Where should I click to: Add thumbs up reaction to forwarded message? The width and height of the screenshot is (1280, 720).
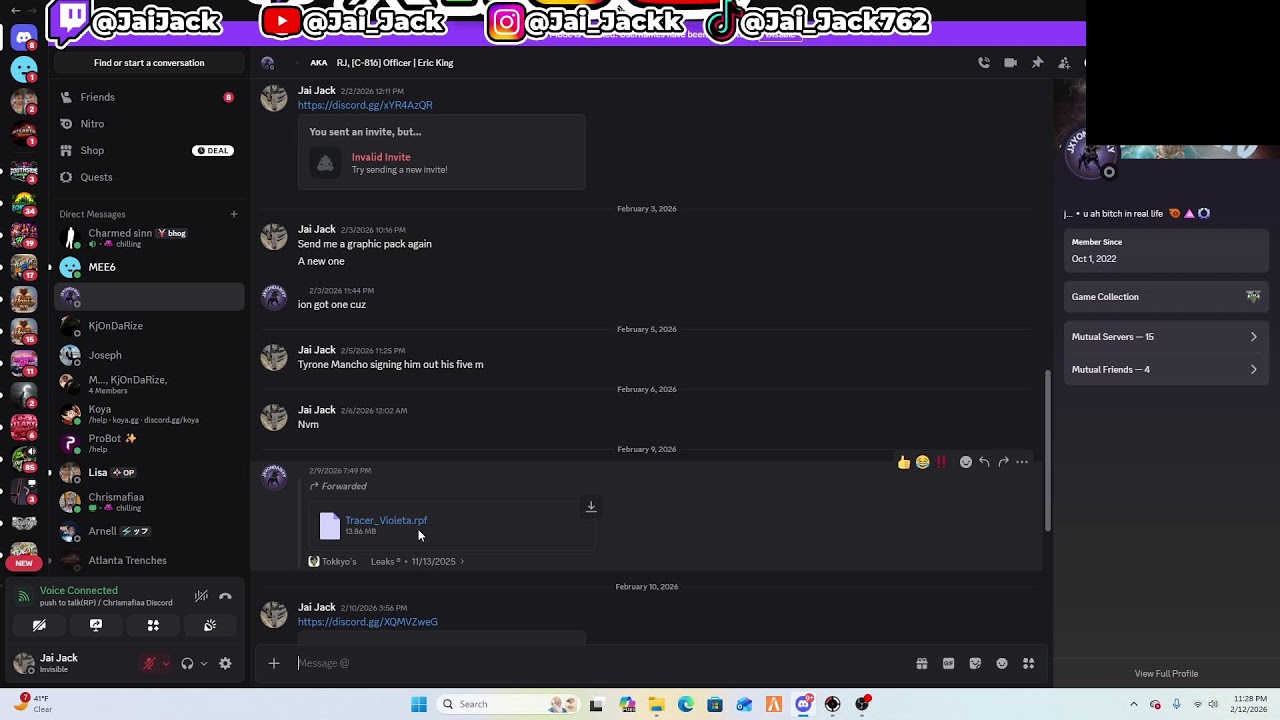(904, 462)
